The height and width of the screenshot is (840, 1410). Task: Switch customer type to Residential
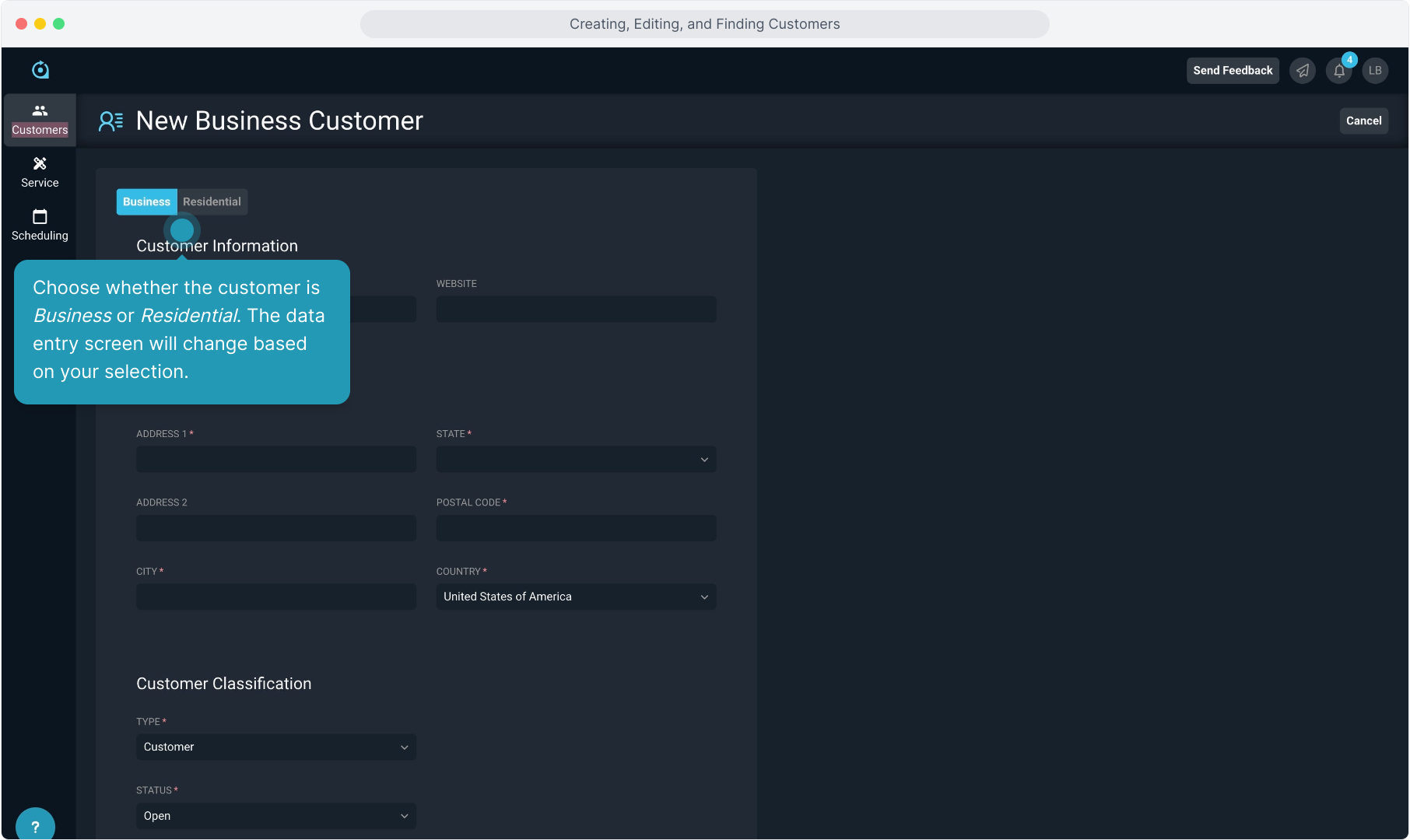[212, 202]
